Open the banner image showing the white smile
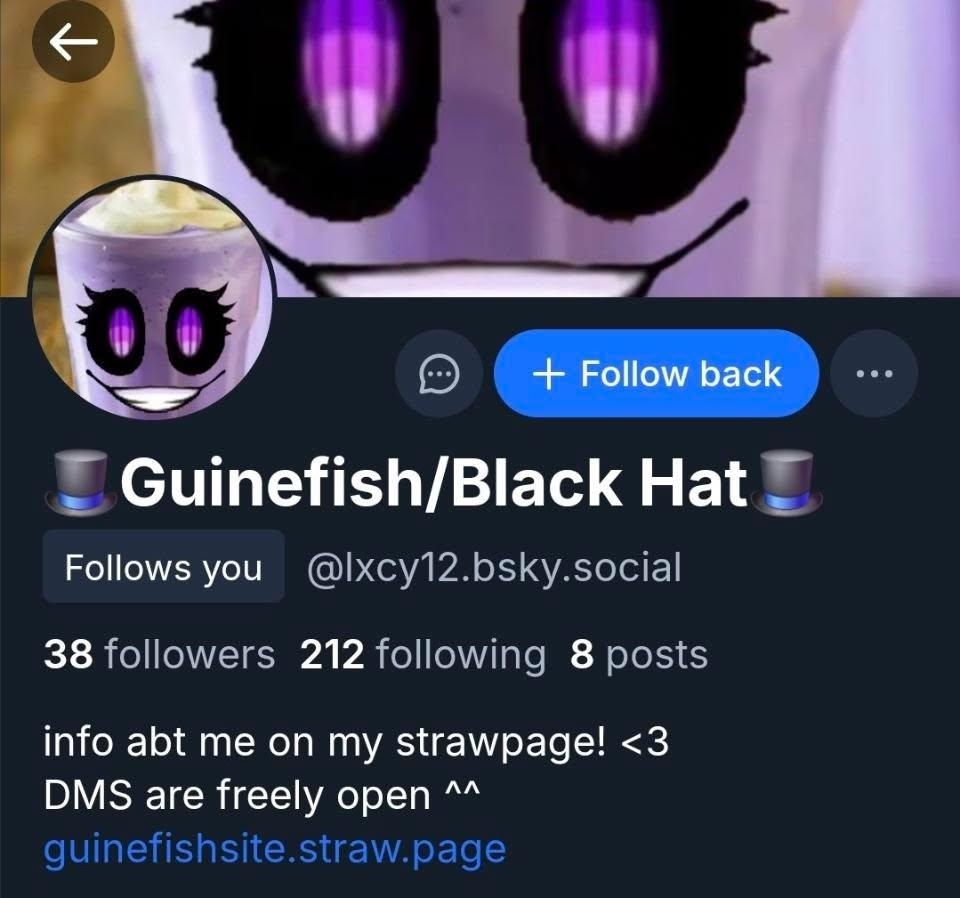The image size is (960, 898). [480, 148]
